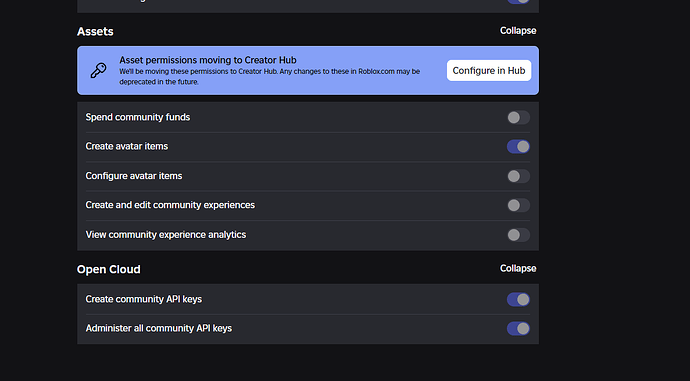Click the Open Cloud section heading
The height and width of the screenshot is (381, 690).
(x=109, y=269)
